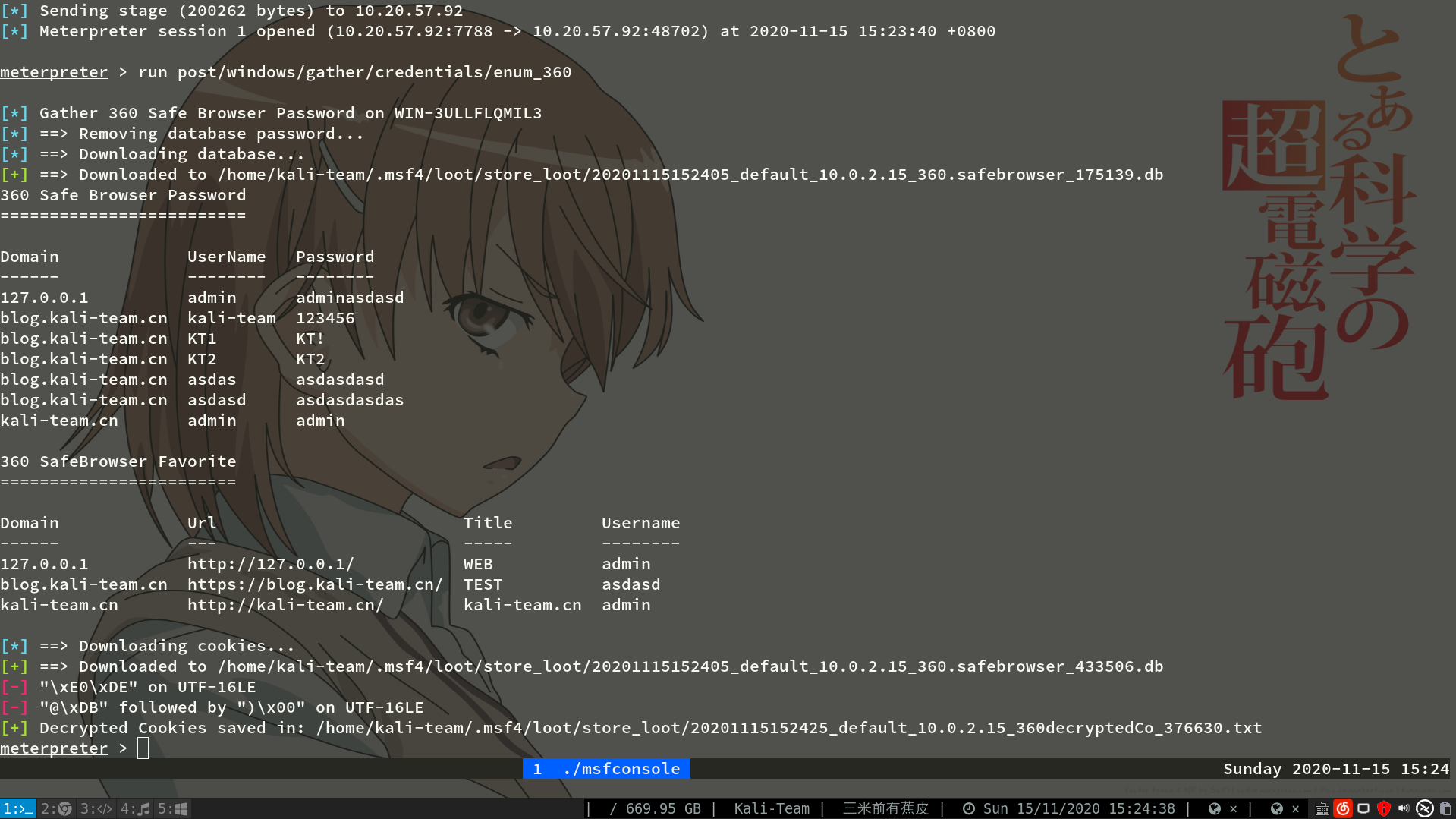Screen dimensions: 1456x819
Task: Click the favorite title TEST
Action: tap(483, 584)
